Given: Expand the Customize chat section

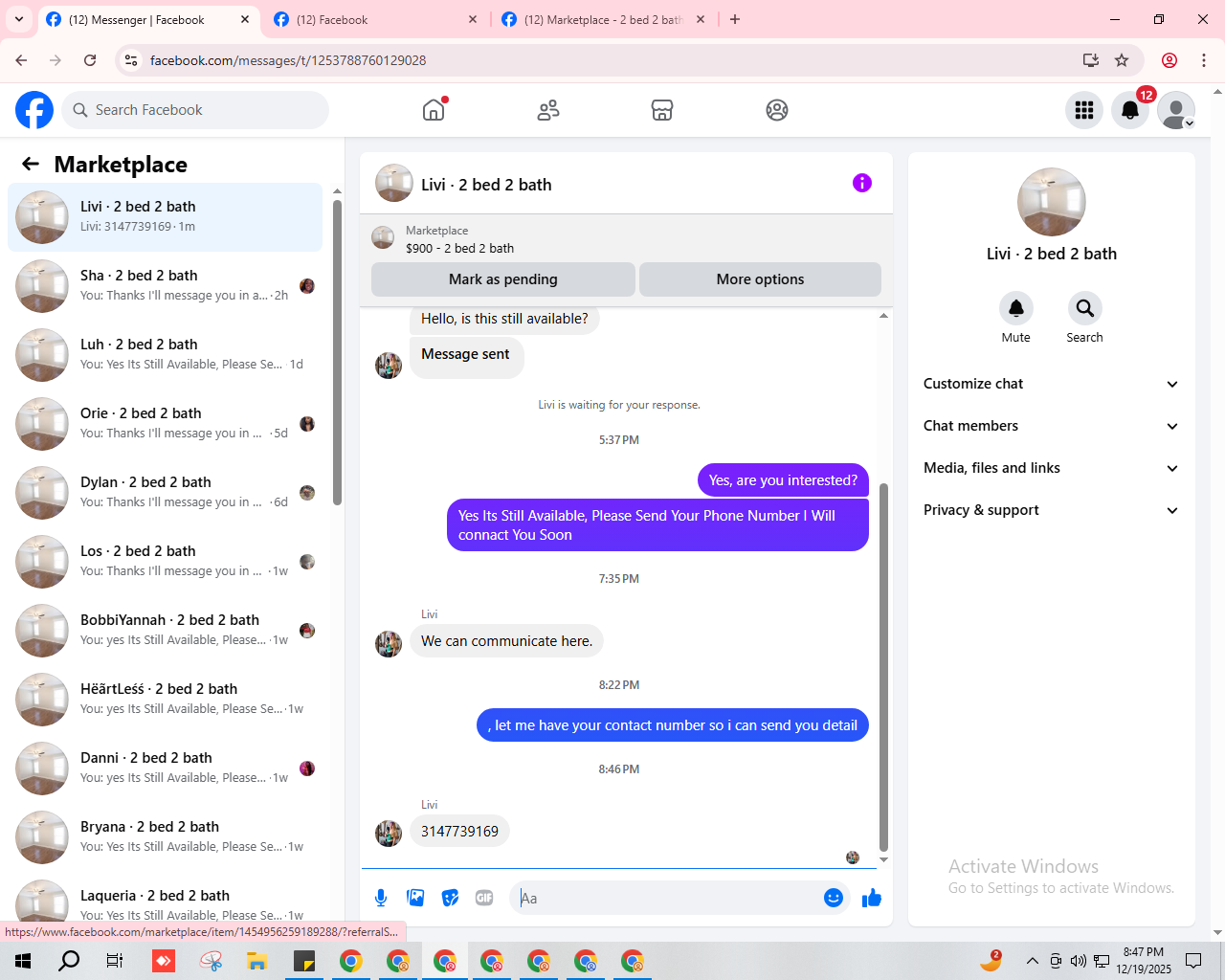Looking at the screenshot, I should (1051, 384).
